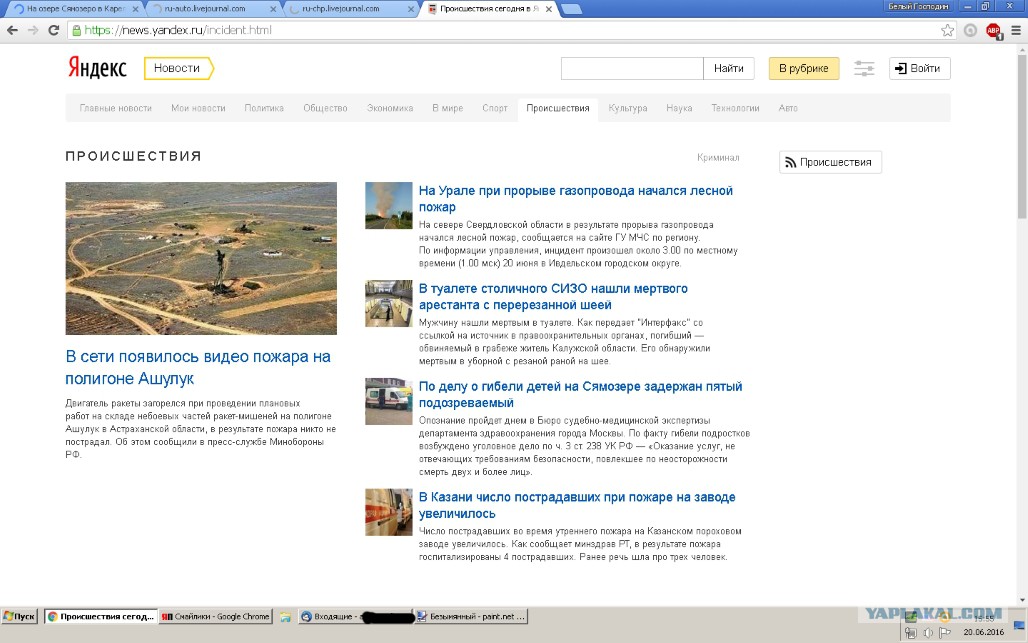Click the browser forward arrow

(33, 30)
